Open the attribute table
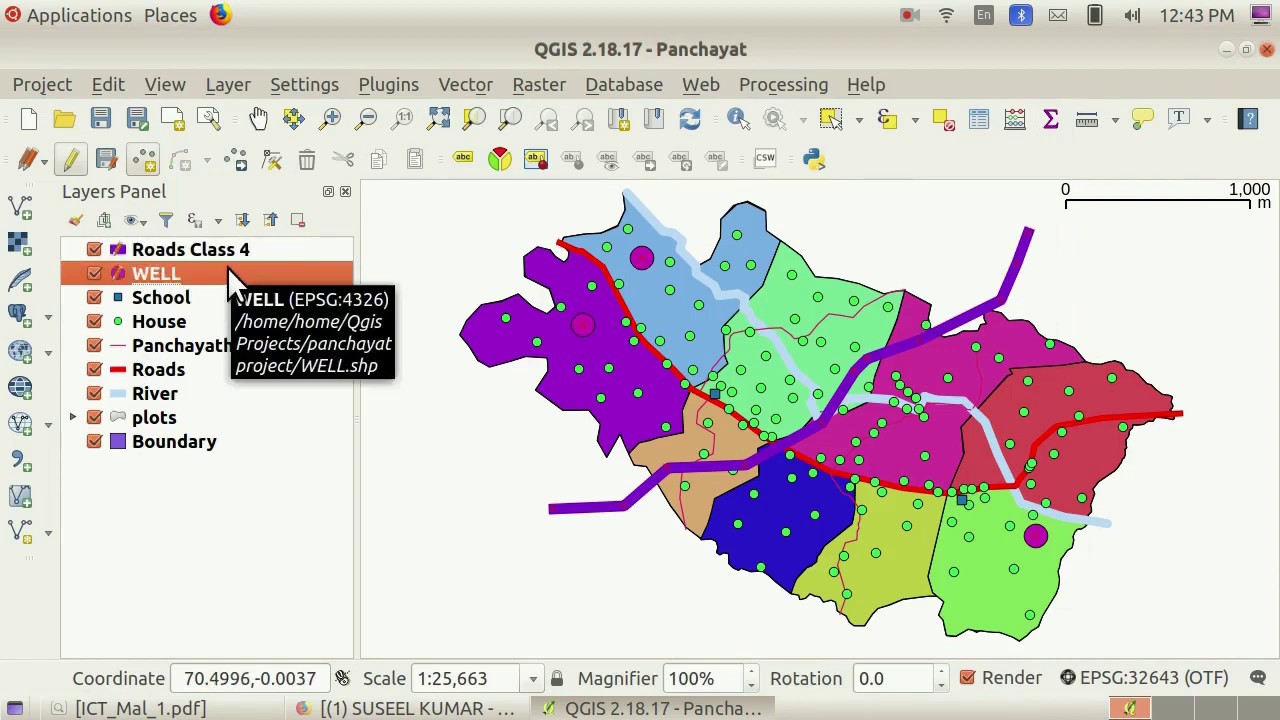The width and height of the screenshot is (1280, 720). pyautogui.click(x=979, y=119)
